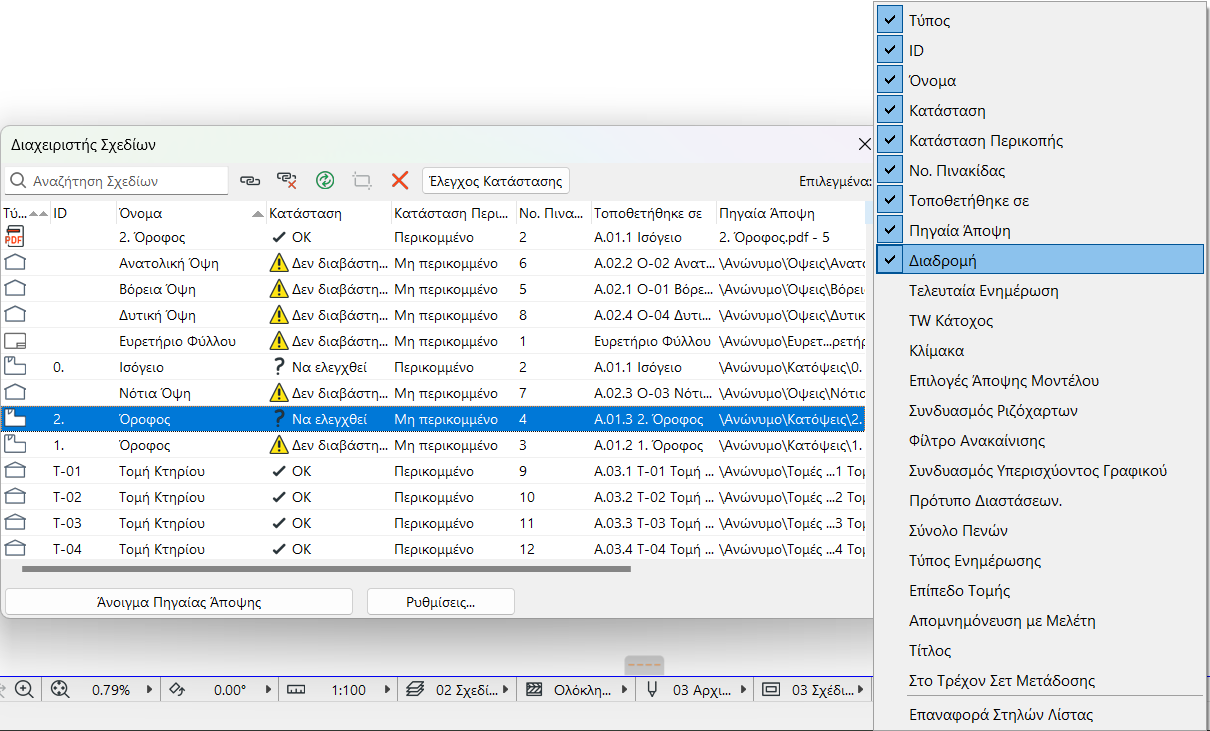
Task: Open the 1:100 scale dropdown arrow
Action: [387, 689]
